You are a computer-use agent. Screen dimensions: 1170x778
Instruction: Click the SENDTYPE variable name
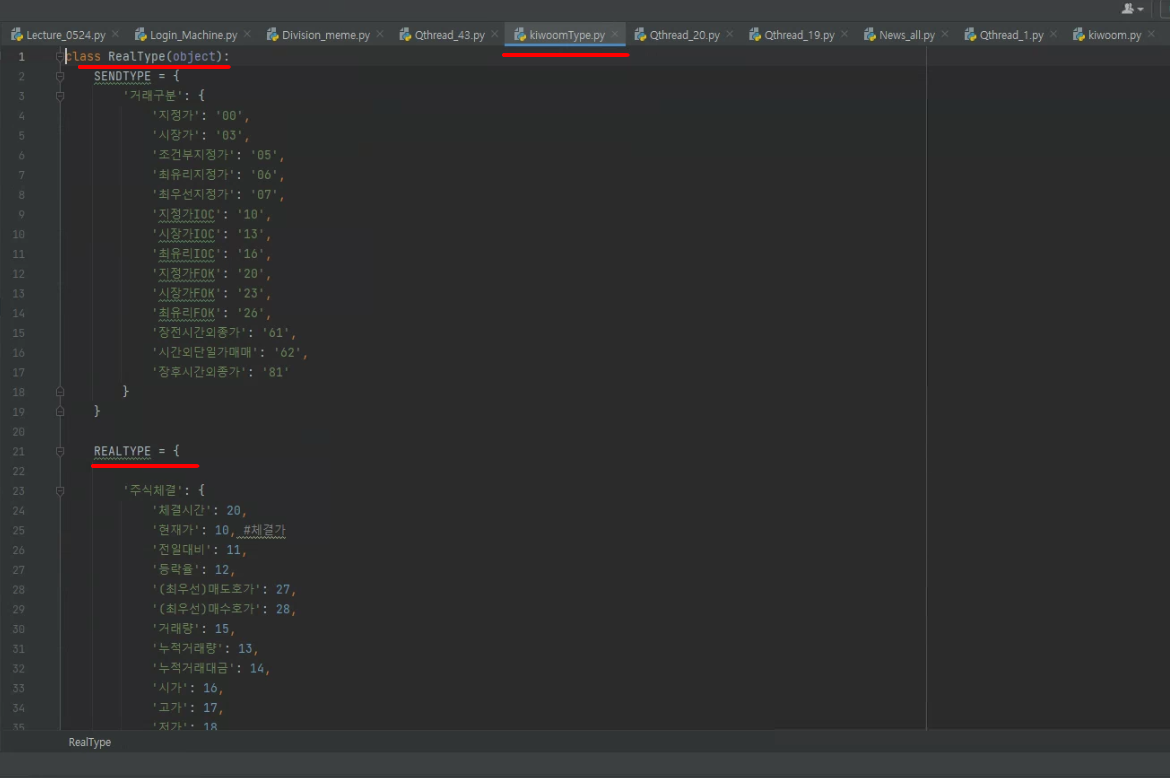122,76
